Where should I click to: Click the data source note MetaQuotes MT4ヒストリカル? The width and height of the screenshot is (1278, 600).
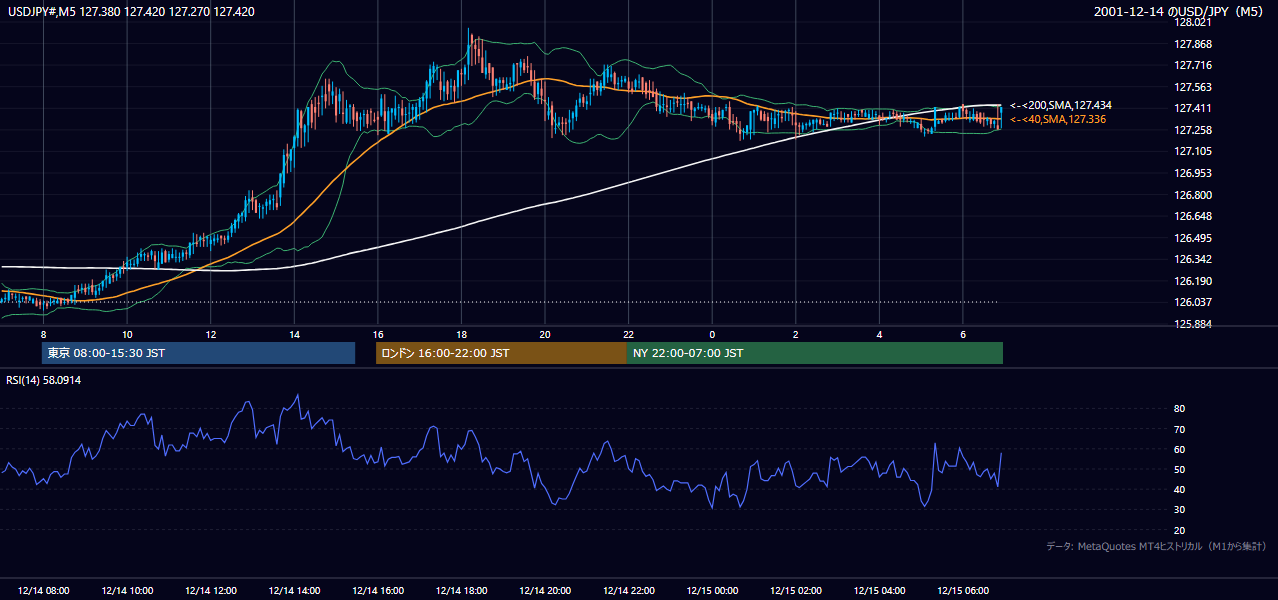1157,546
